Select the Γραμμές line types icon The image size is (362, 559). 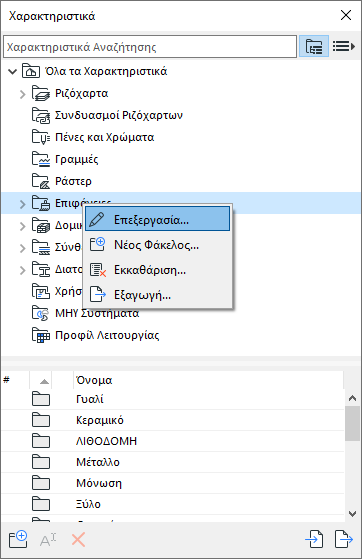41,159
